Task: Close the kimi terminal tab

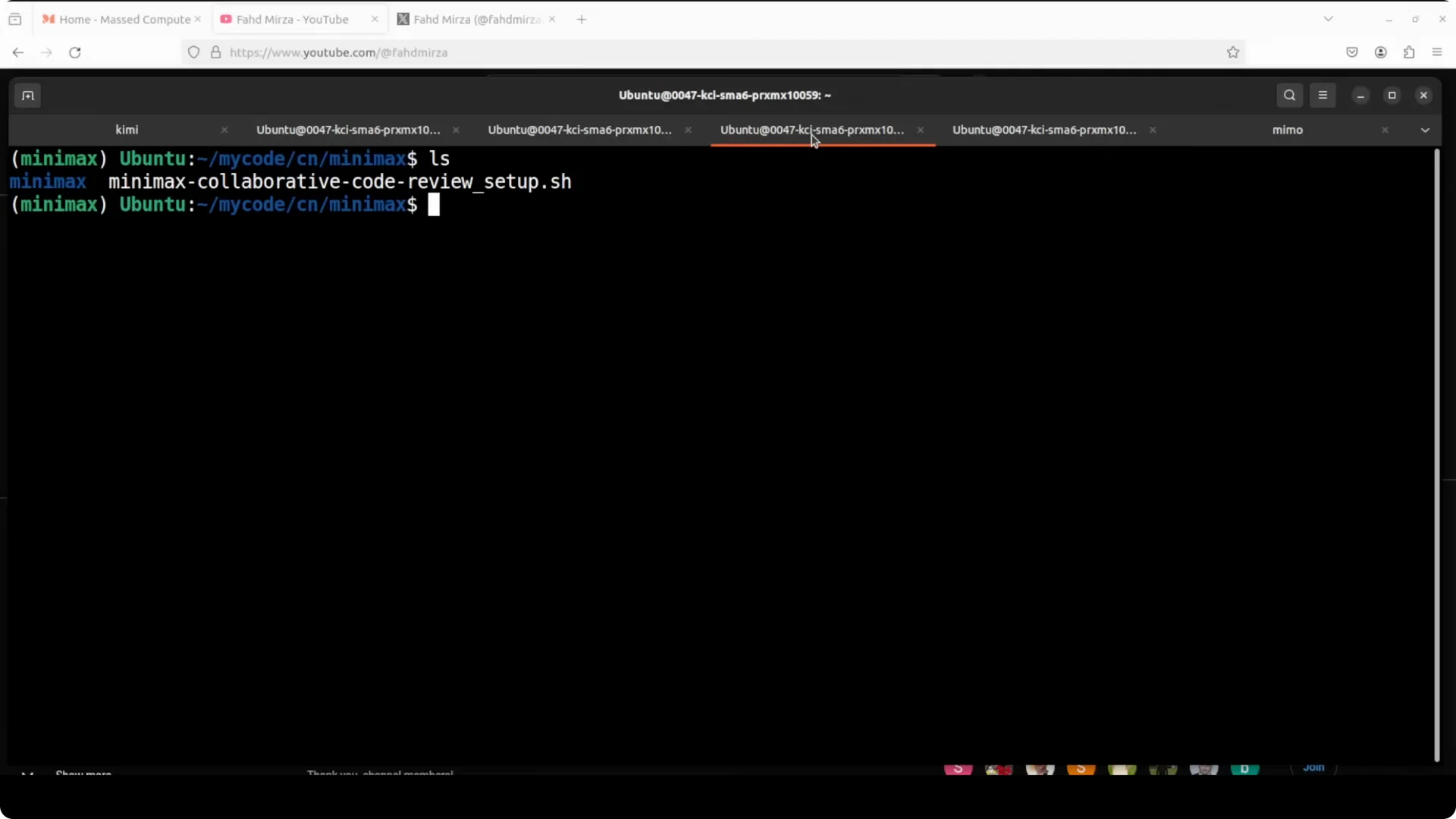Action: 224,130
